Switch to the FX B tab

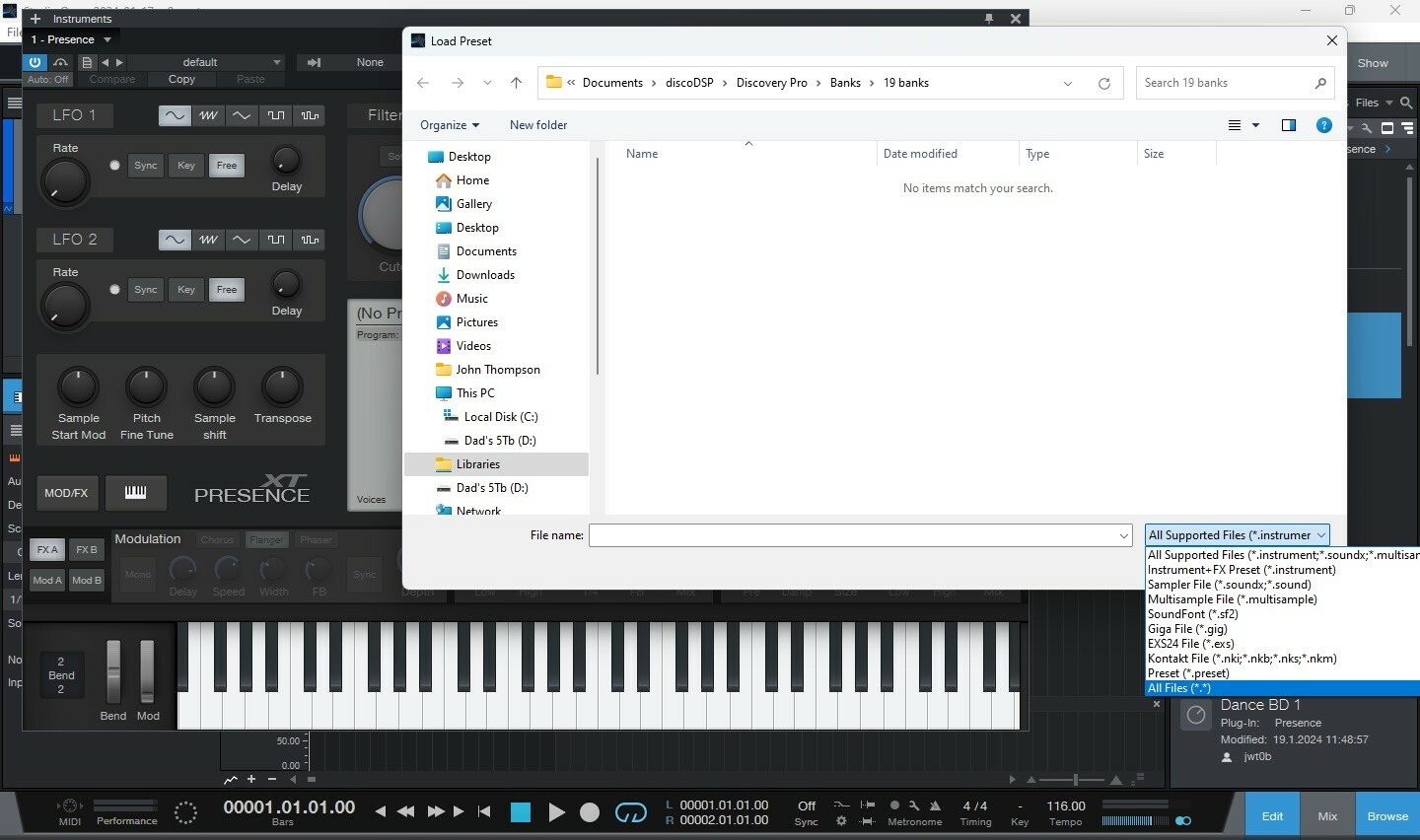coord(87,550)
